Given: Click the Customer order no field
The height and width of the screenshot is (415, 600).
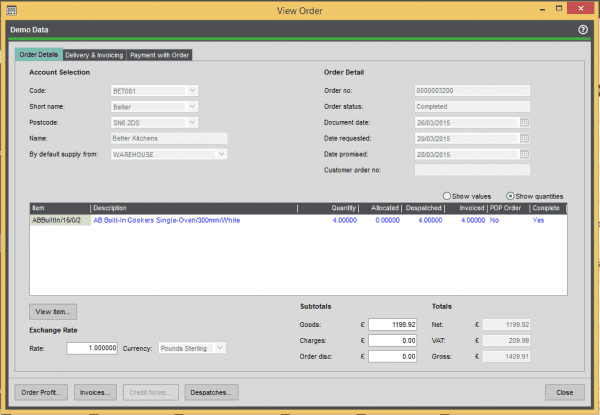Looking at the screenshot, I should 472,170.
